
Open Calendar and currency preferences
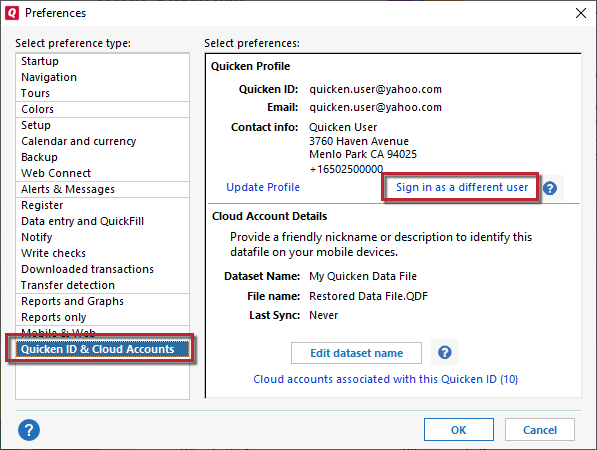click(102, 141)
